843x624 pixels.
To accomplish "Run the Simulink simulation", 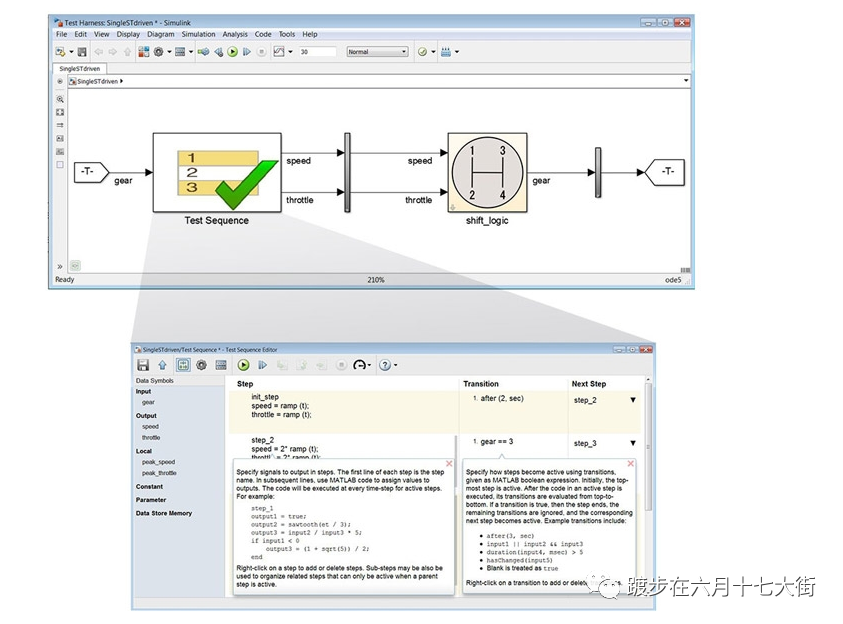I will click(232, 52).
